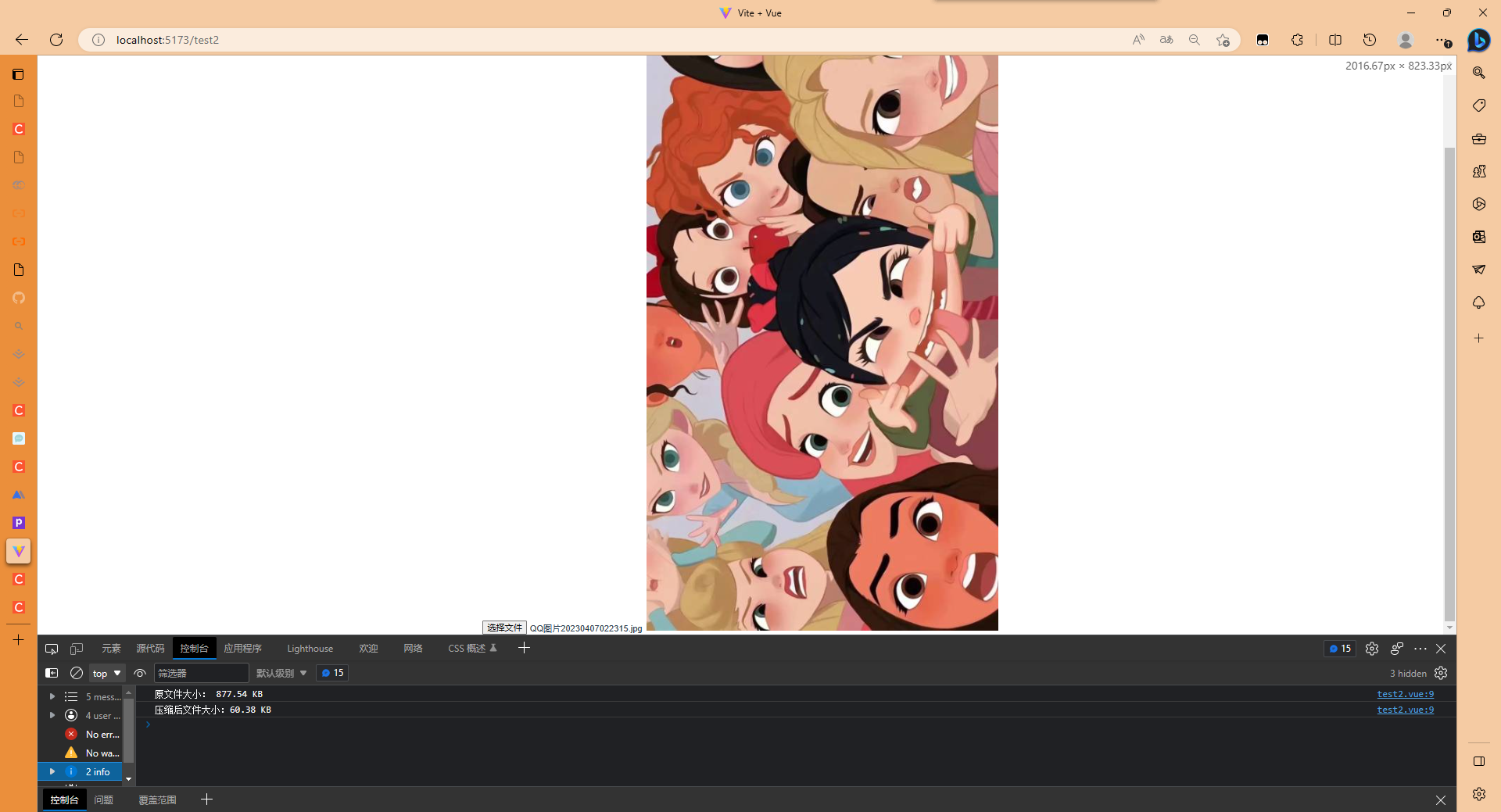Open a new vertical tab
The image size is (1501, 812).
19,639
